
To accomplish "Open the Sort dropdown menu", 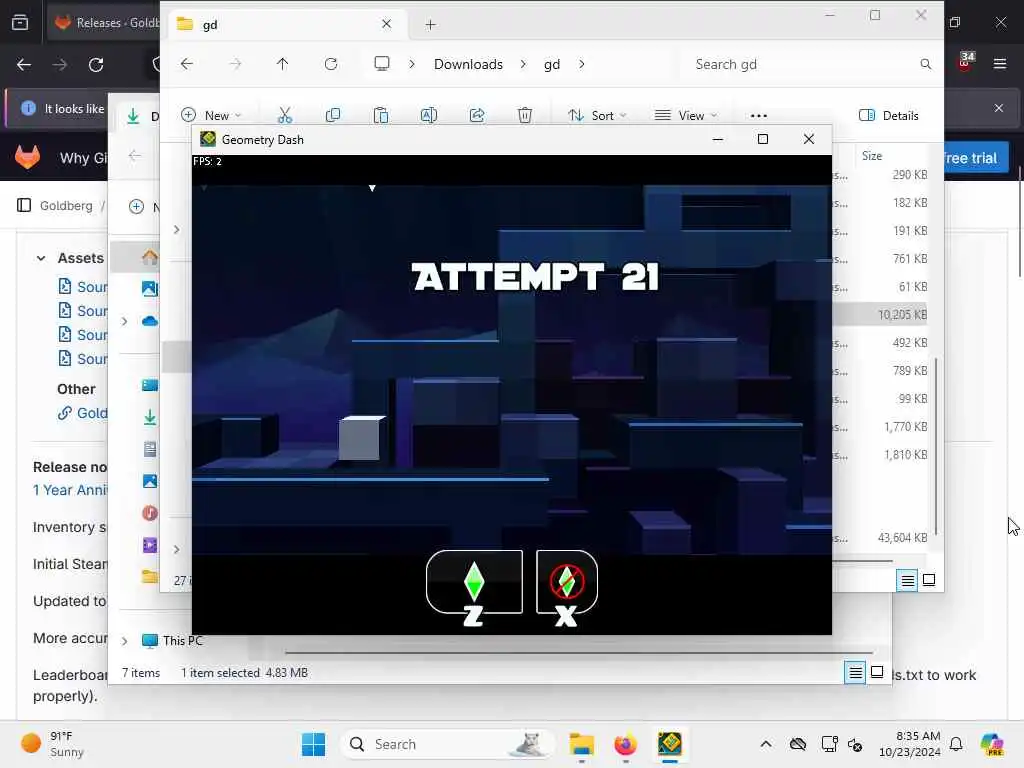I will click(x=597, y=116).
